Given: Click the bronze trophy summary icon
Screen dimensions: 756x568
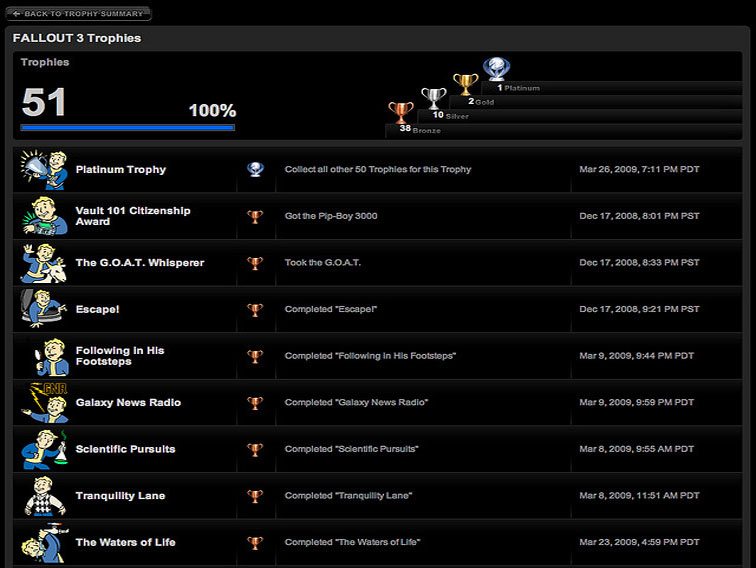Looking at the screenshot, I should [401, 113].
